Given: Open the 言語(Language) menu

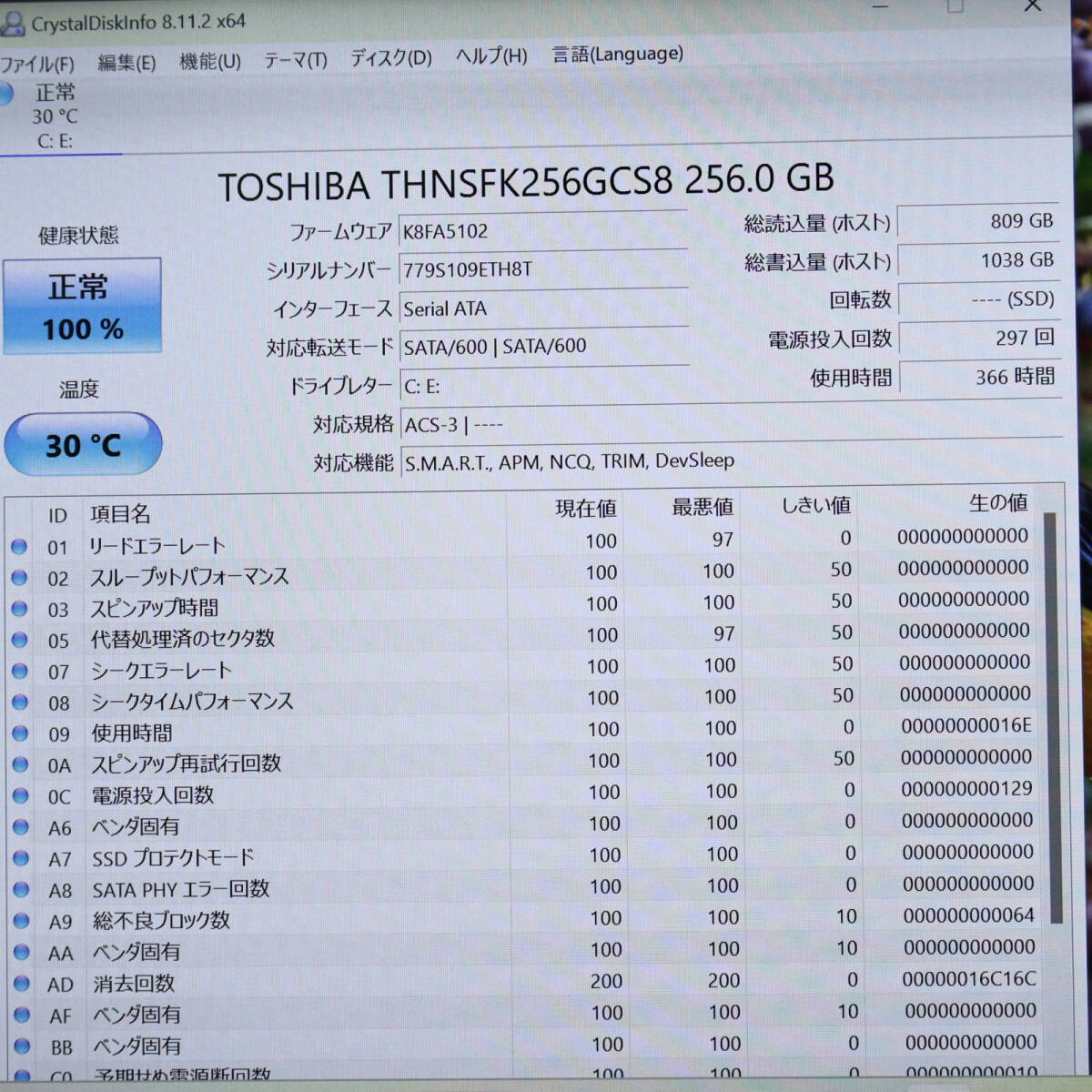Looking at the screenshot, I should click(x=618, y=55).
